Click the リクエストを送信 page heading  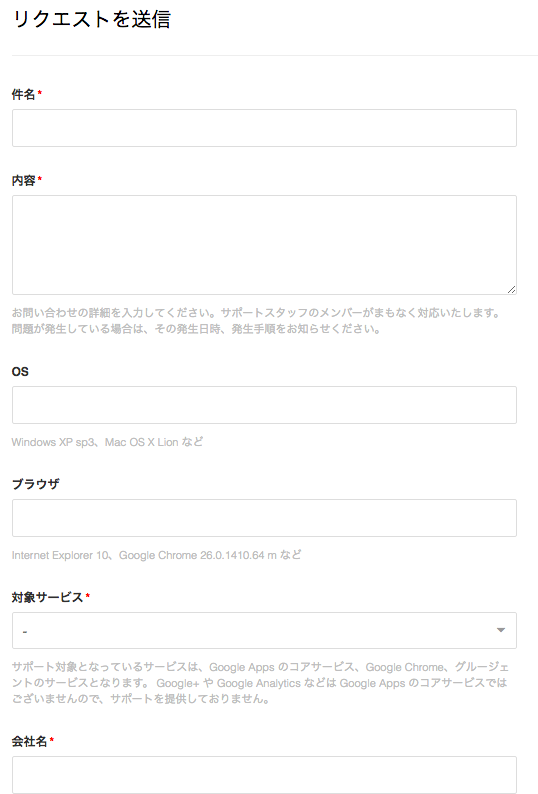[x=91, y=19]
